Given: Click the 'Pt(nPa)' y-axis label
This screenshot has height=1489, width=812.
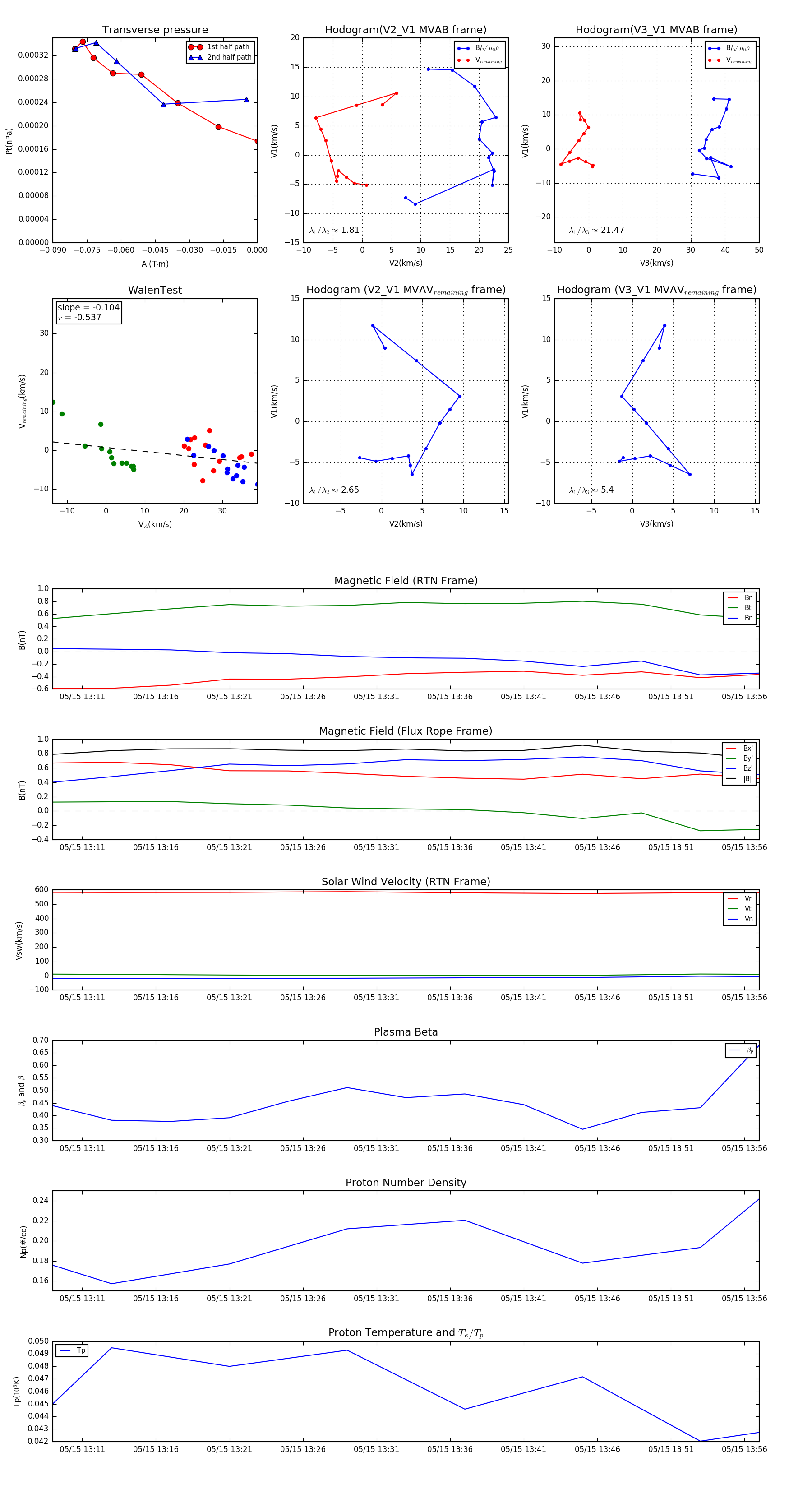Looking at the screenshot, I should click(x=9, y=140).
